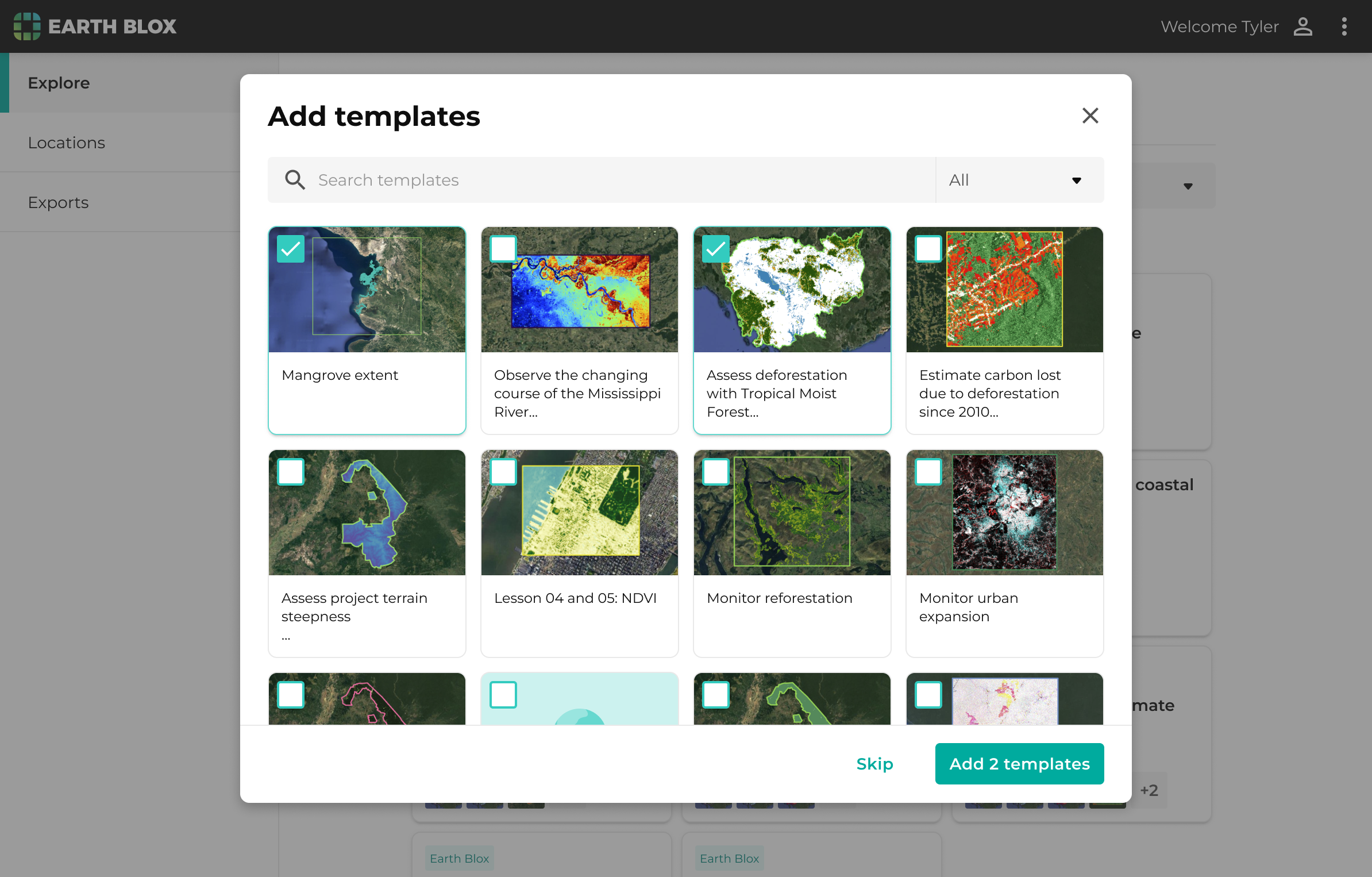Close the Add templates dialog
1372x877 pixels.
(x=1090, y=116)
